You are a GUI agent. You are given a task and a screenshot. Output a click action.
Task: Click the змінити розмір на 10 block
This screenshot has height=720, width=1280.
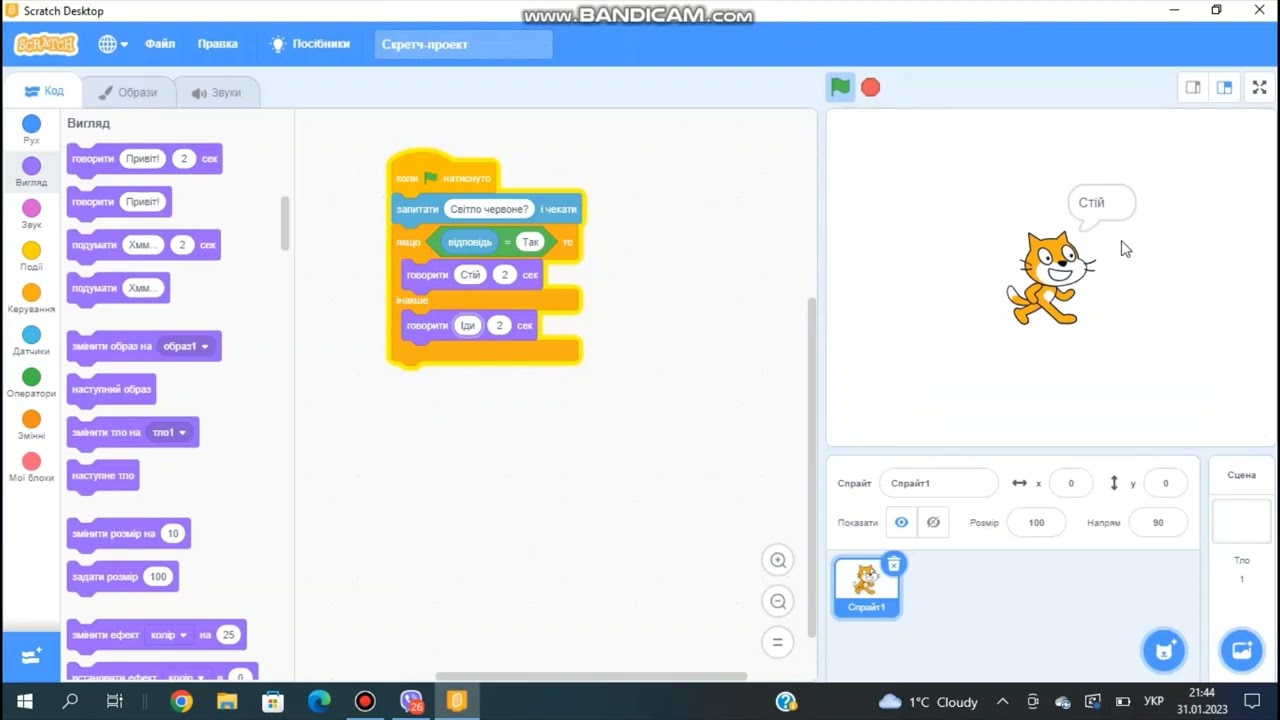[129, 534]
